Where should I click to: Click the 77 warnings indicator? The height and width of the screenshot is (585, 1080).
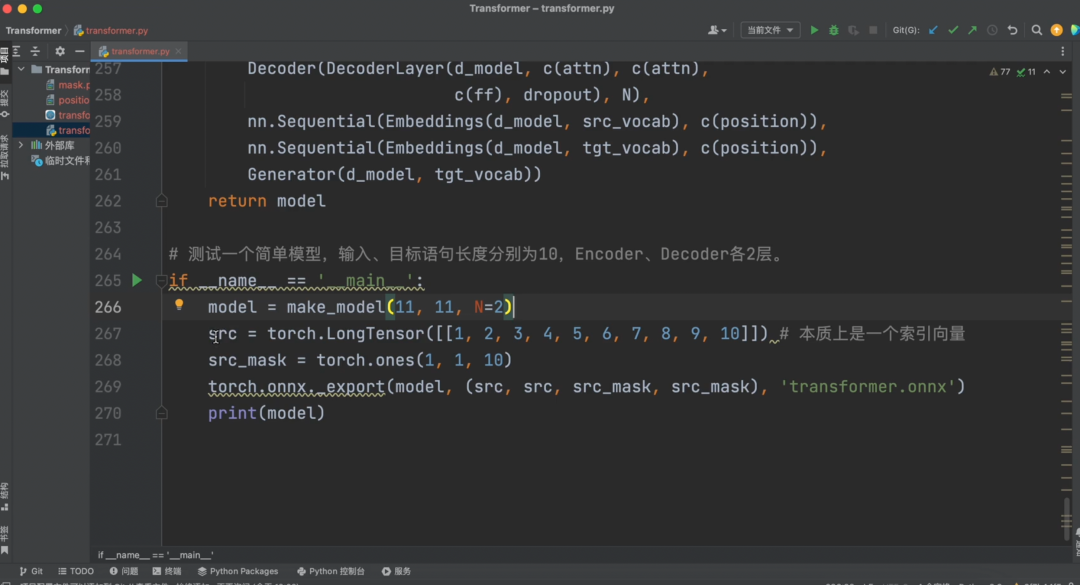(x=1000, y=72)
